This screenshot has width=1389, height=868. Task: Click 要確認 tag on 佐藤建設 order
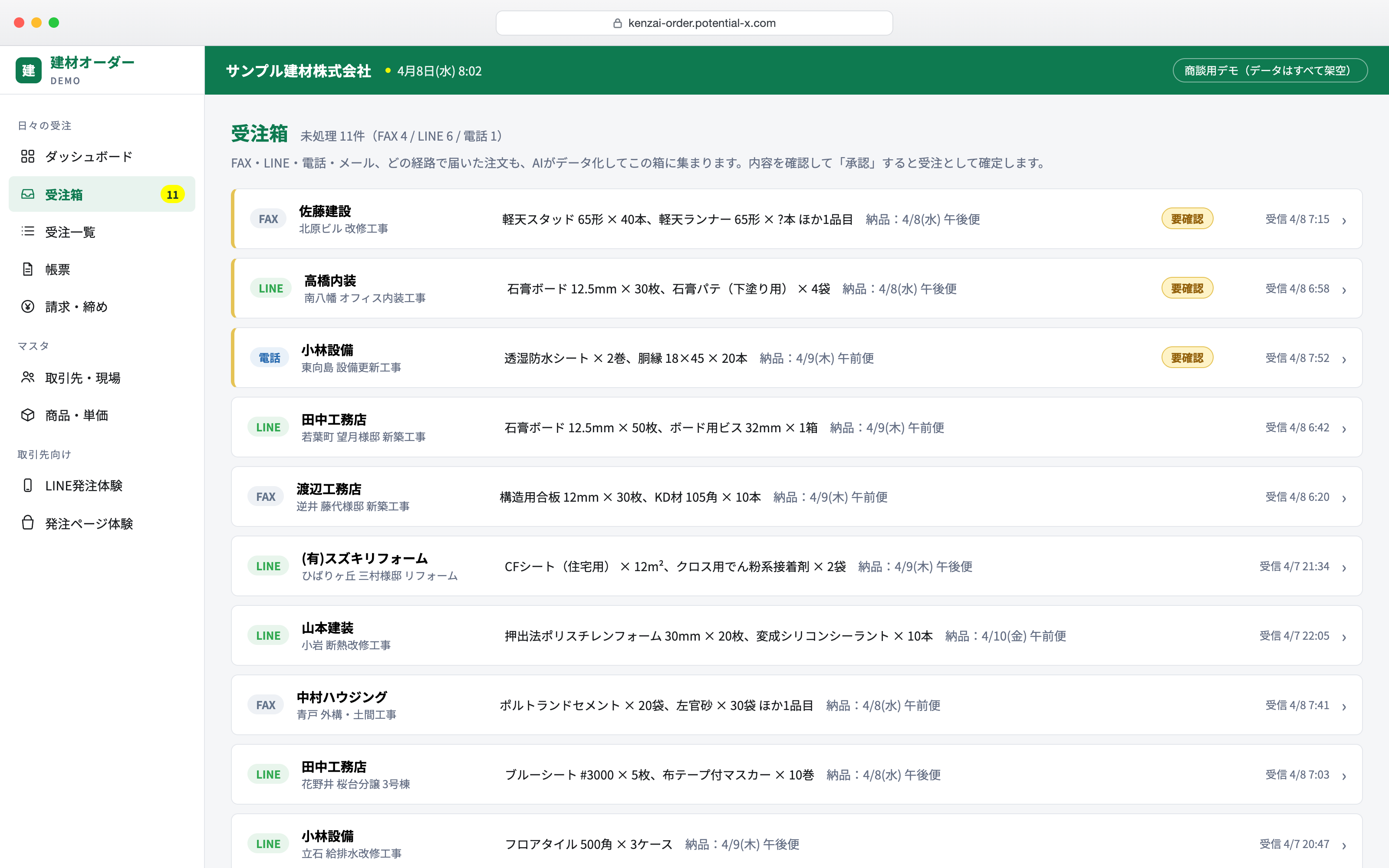coord(1187,219)
